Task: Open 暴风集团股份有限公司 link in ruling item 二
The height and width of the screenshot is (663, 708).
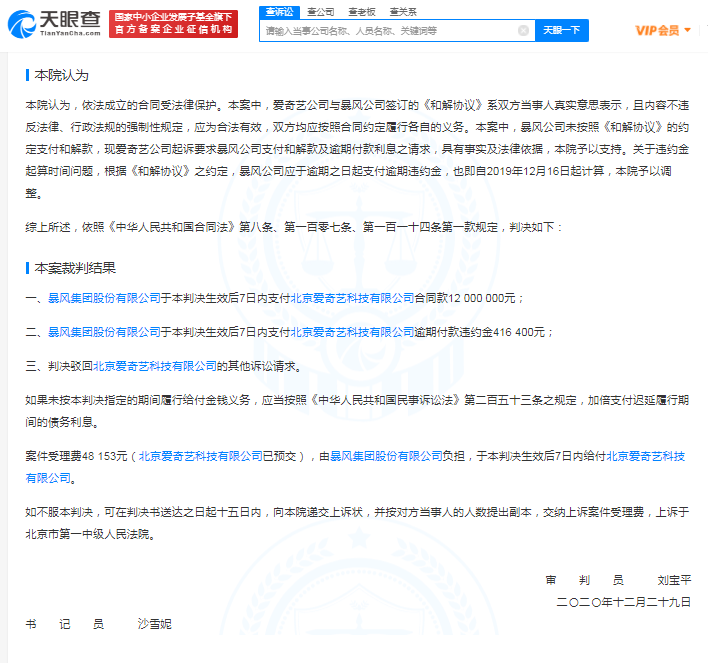Action: point(104,332)
